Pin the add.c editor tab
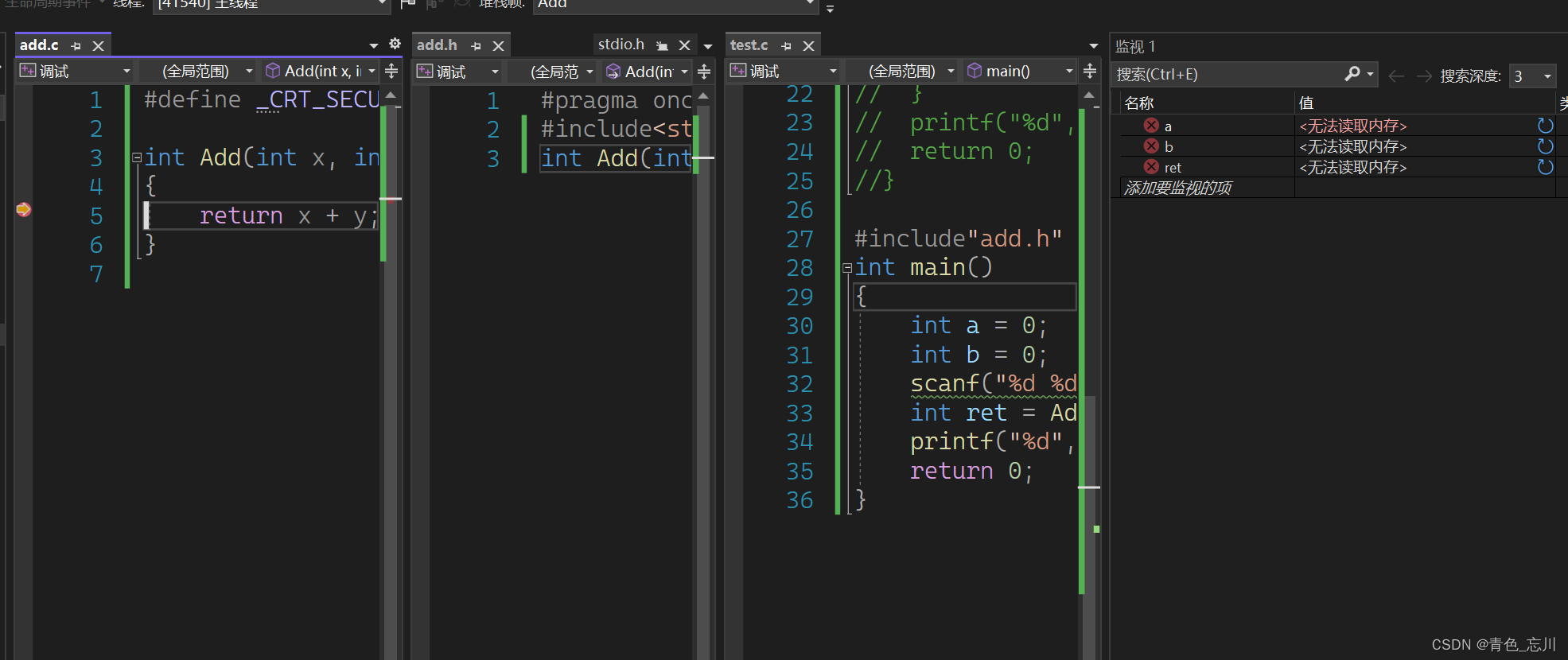This screenshot has height=660, width=1568. tap(76, 46)
